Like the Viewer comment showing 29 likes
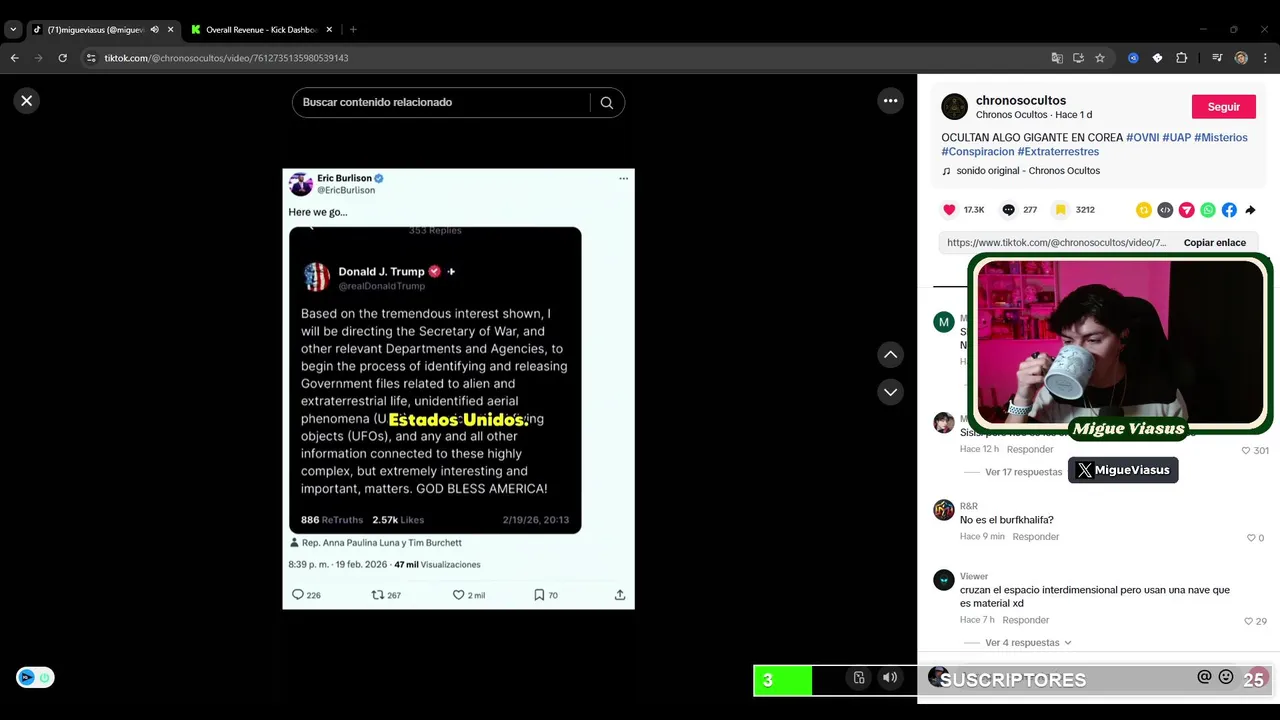 [1248, 621]
